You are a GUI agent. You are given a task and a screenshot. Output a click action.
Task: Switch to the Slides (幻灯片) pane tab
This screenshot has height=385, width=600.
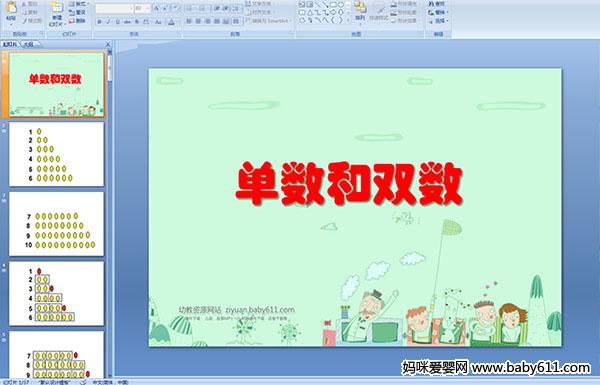(10, 45)
